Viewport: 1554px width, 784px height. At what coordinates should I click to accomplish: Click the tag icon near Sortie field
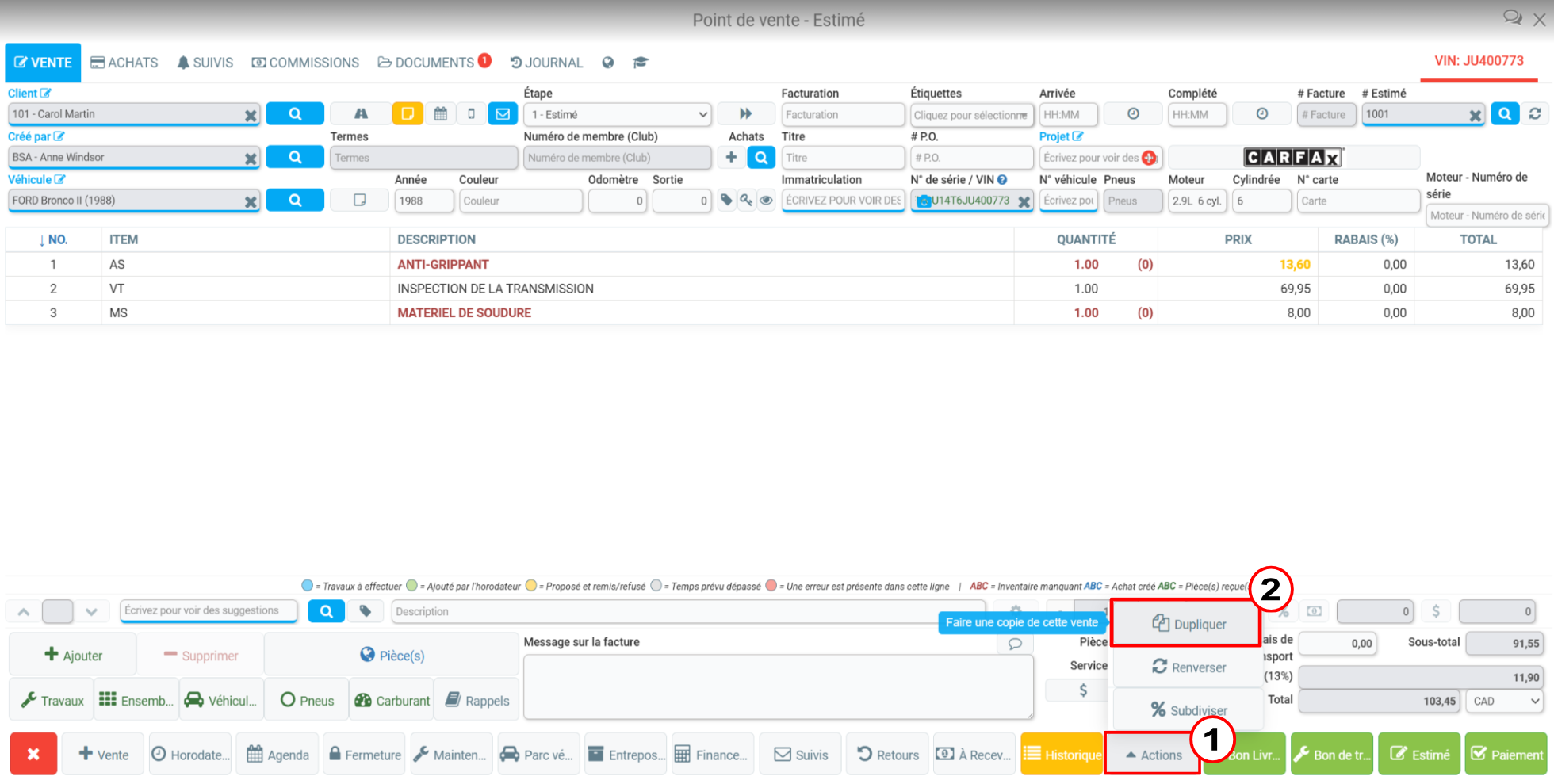726,201
